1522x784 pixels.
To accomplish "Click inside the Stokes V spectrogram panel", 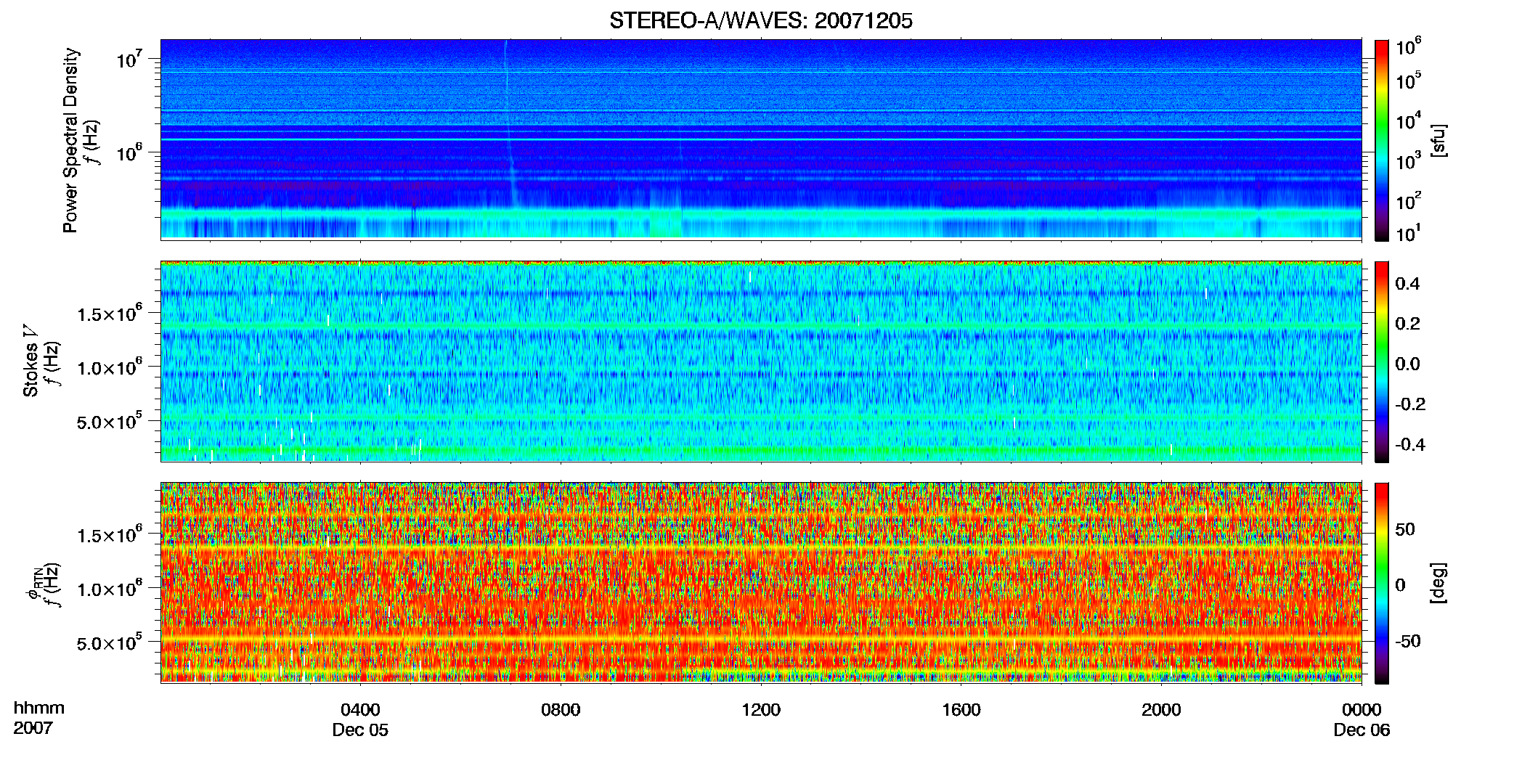I will click(x=761, y=361).
